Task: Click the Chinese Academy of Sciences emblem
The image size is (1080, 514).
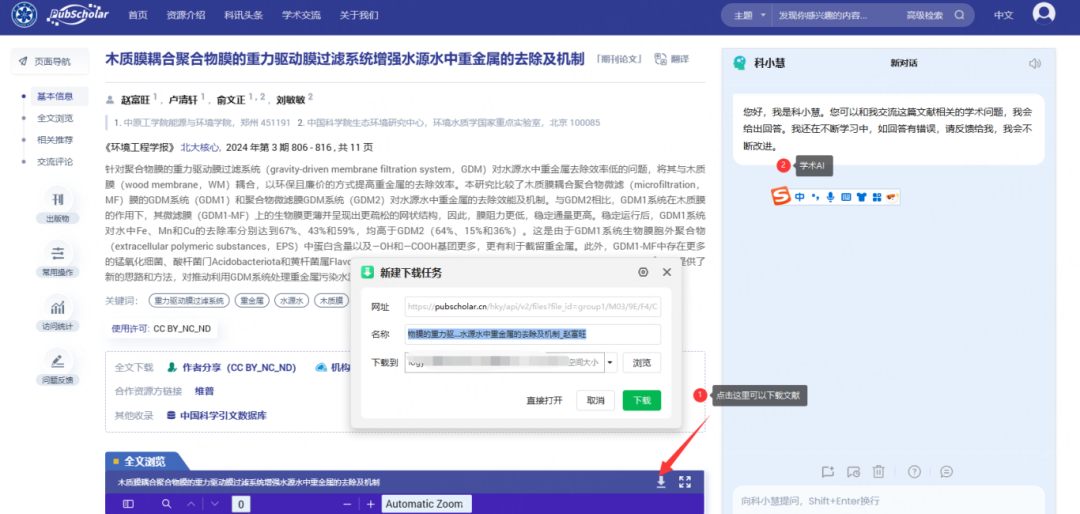Action: point(24,14)
